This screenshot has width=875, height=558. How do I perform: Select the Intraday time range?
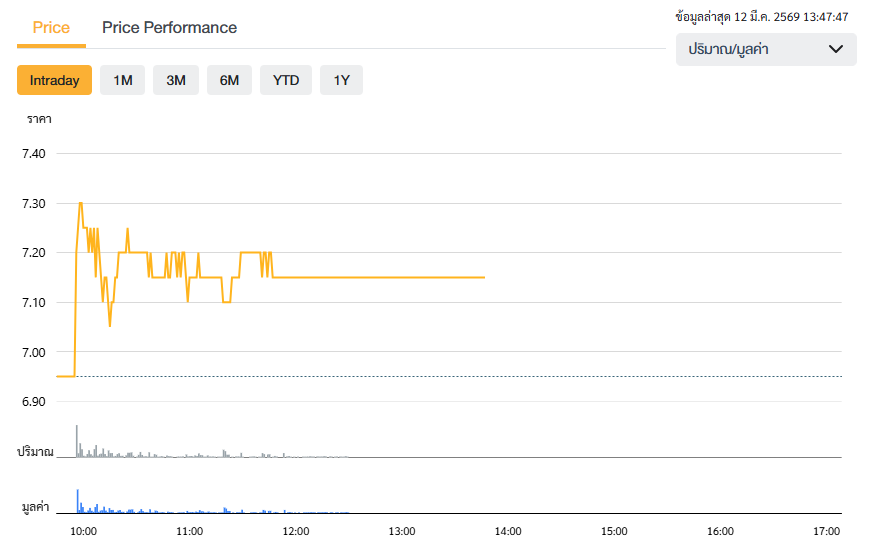click(x=54, y=80)
